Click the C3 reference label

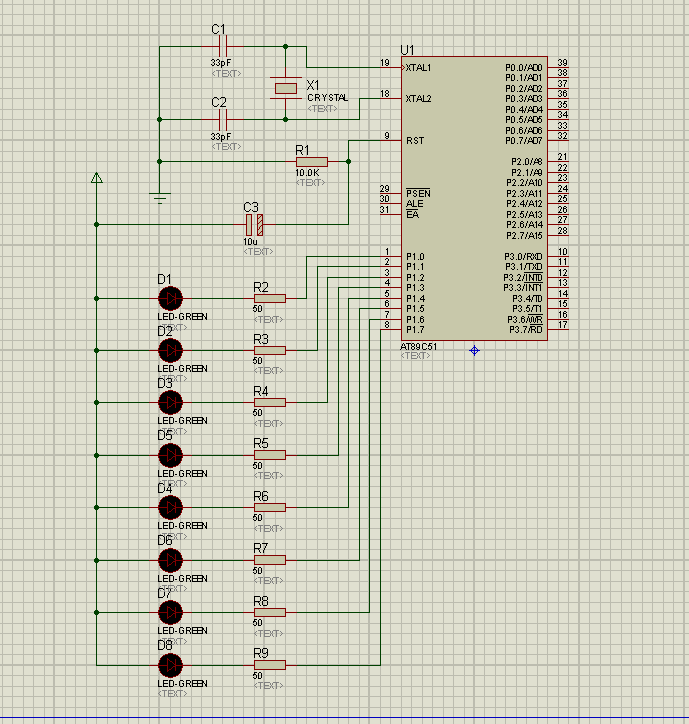(251, 207)
